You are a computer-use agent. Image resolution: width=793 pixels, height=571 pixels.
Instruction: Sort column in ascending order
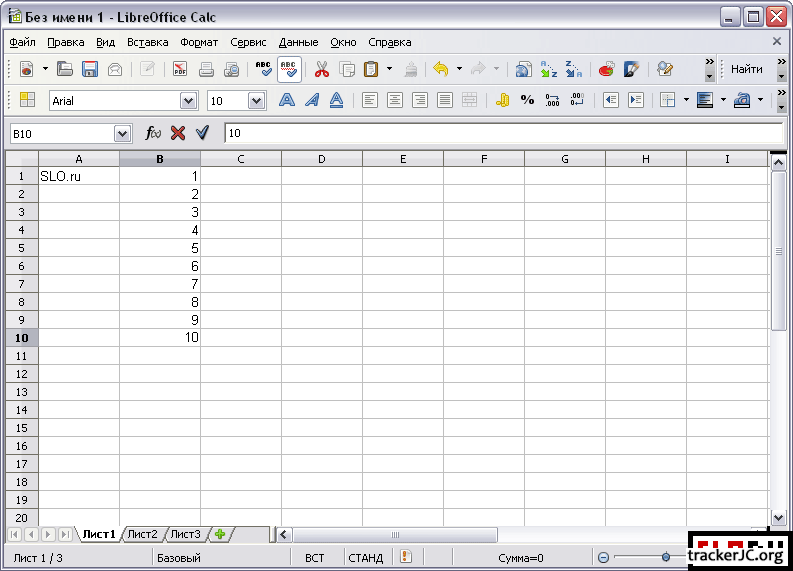tap(549, 69)
